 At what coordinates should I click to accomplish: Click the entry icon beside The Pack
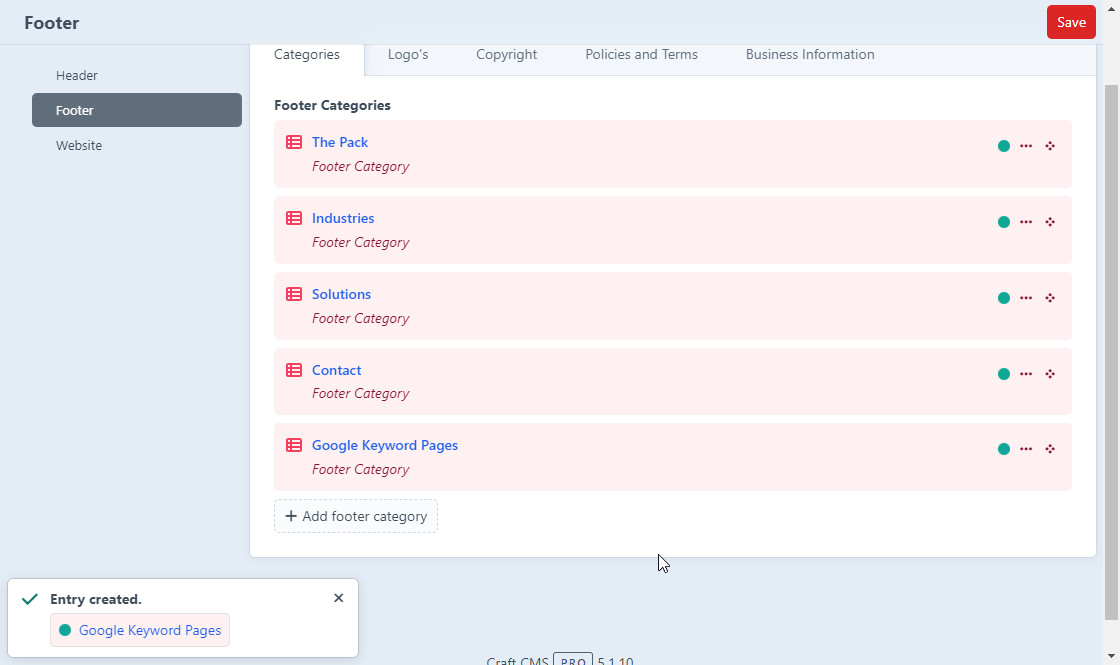click(294, 143)
